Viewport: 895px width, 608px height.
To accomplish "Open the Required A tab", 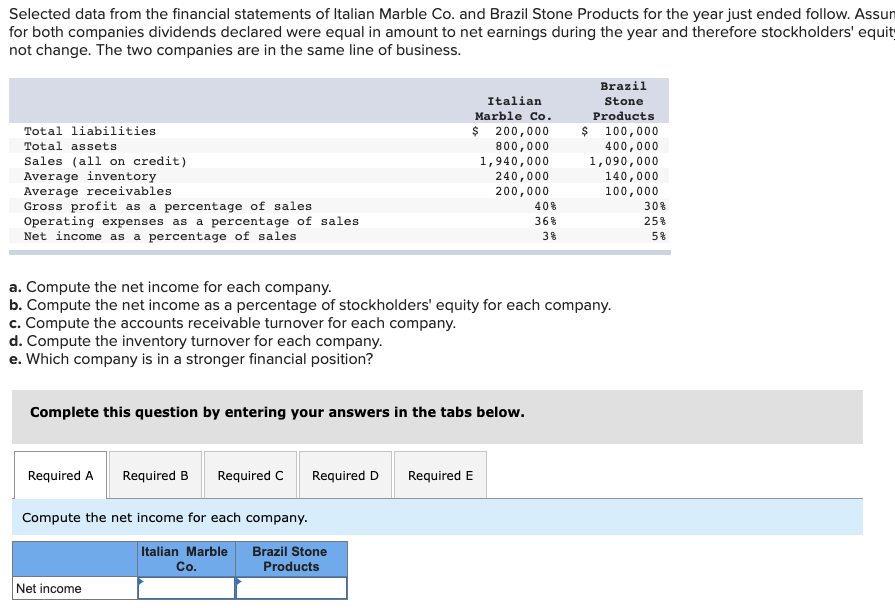I will pyautogui.click(x=61, y=475).
